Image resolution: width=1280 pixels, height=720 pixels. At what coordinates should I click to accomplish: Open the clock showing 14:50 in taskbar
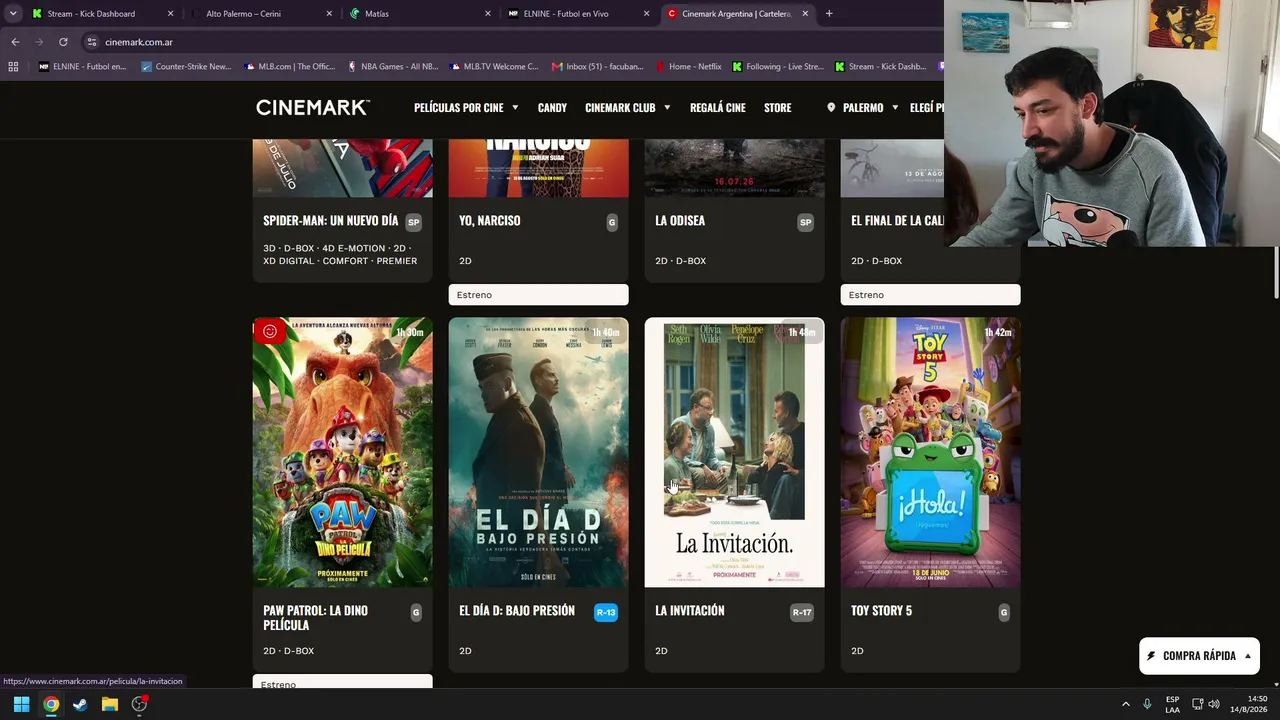[1248, 704]
